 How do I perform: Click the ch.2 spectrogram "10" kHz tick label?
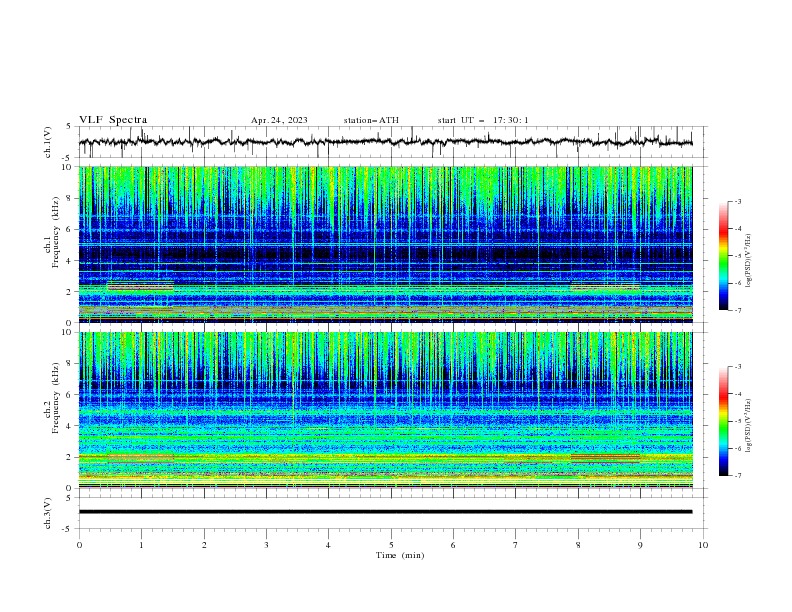pyautogui.click(x=67, y=332)
